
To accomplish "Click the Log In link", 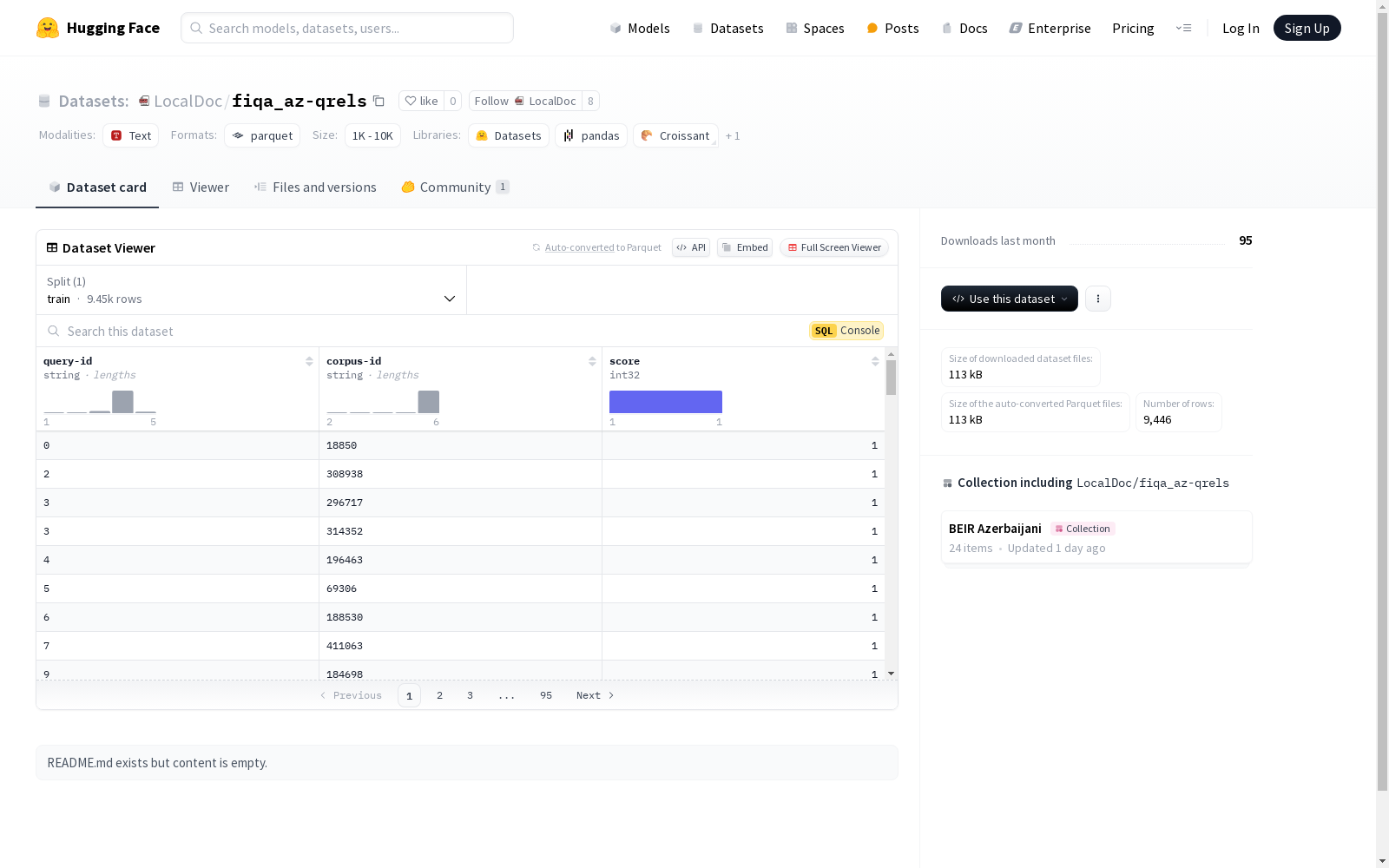I will [1241, 28].
